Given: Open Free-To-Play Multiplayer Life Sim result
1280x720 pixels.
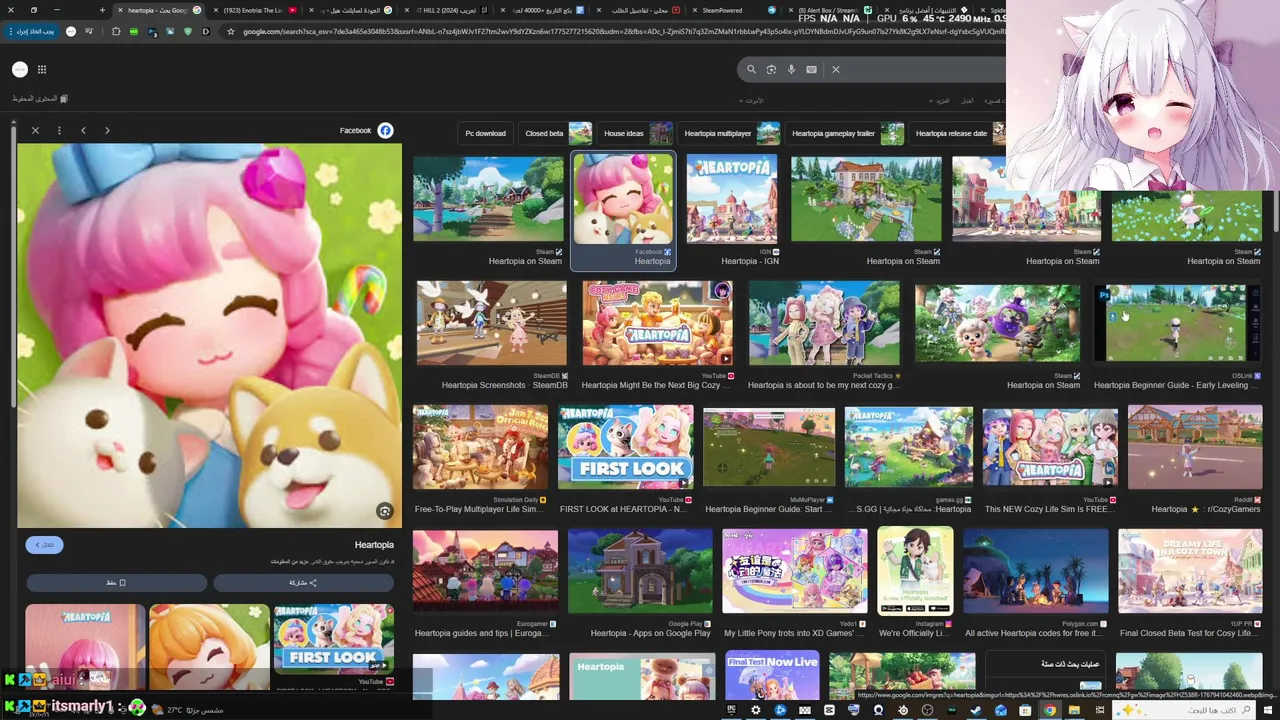Looking at the screenshot, I should pyautogui.click(x=480, y=447).
